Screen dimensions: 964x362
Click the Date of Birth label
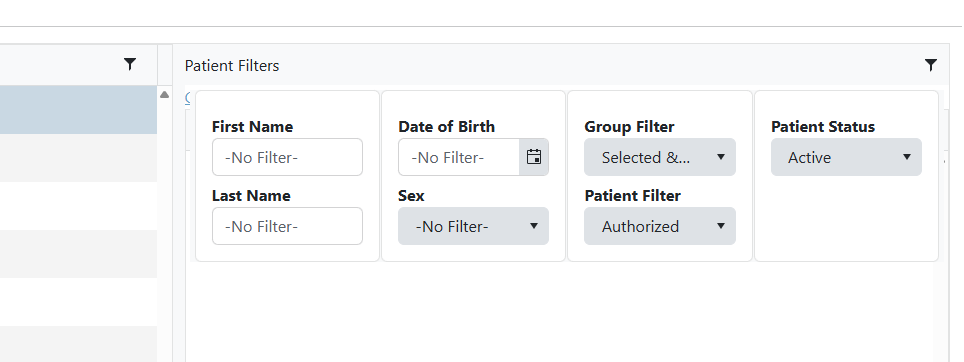click(446, 127)
